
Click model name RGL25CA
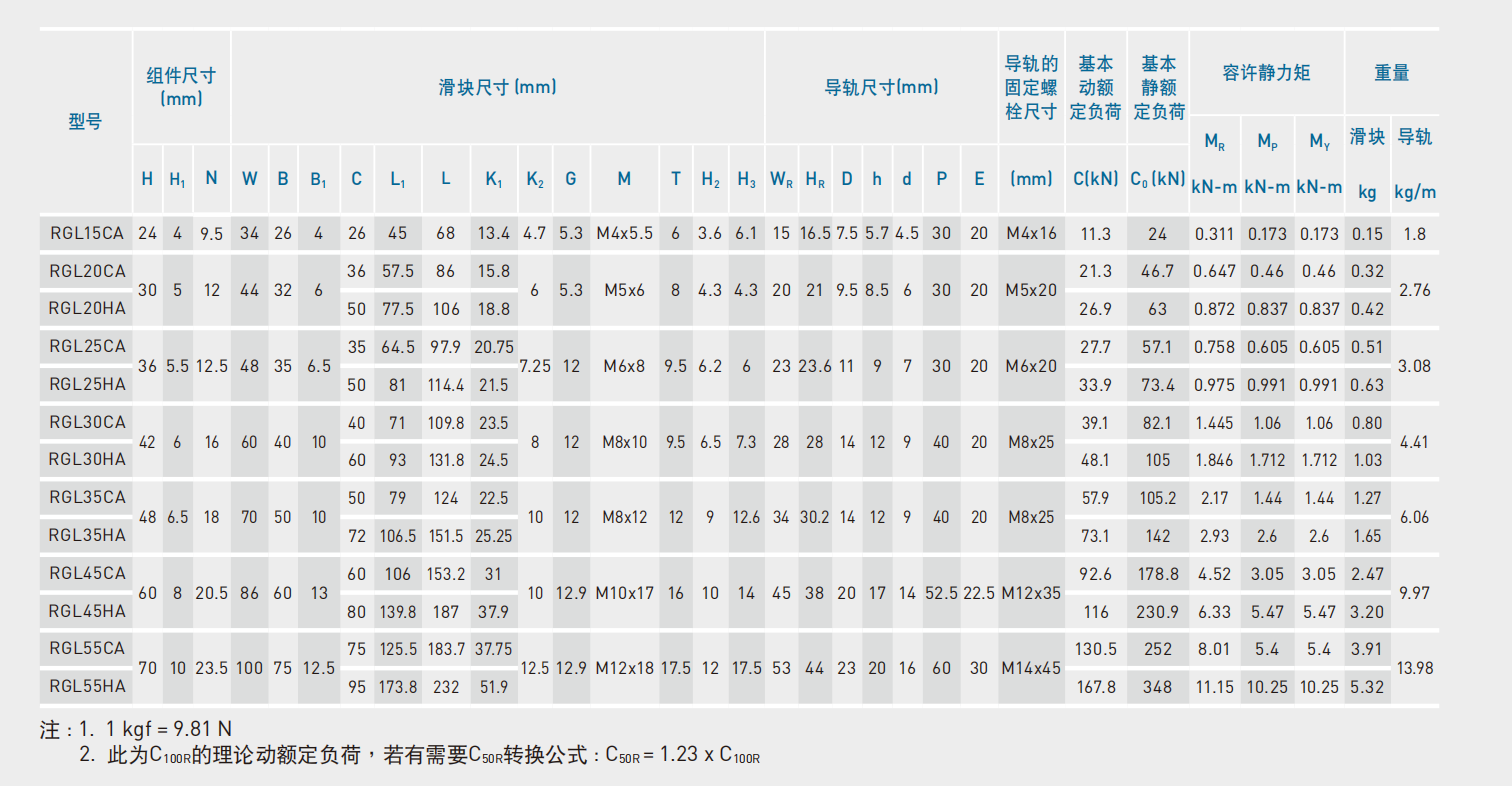[x=86, y=347]
